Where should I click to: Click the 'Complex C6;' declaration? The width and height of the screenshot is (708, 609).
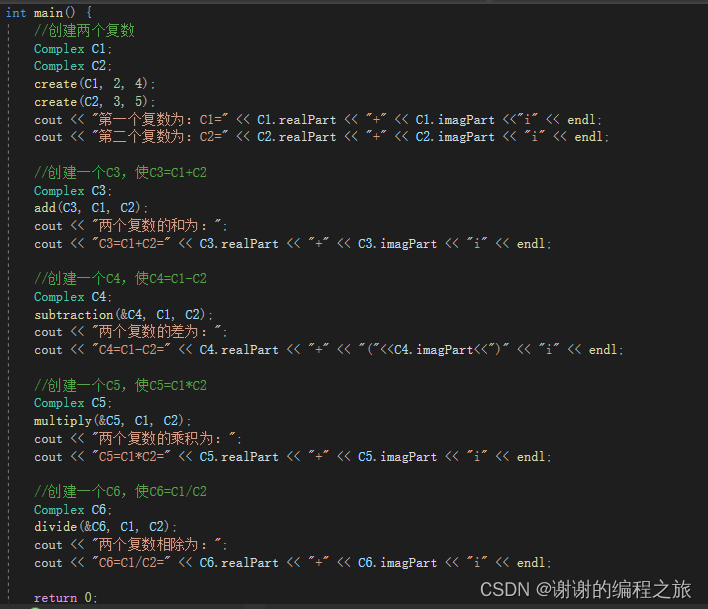click(x=73, y=510)
